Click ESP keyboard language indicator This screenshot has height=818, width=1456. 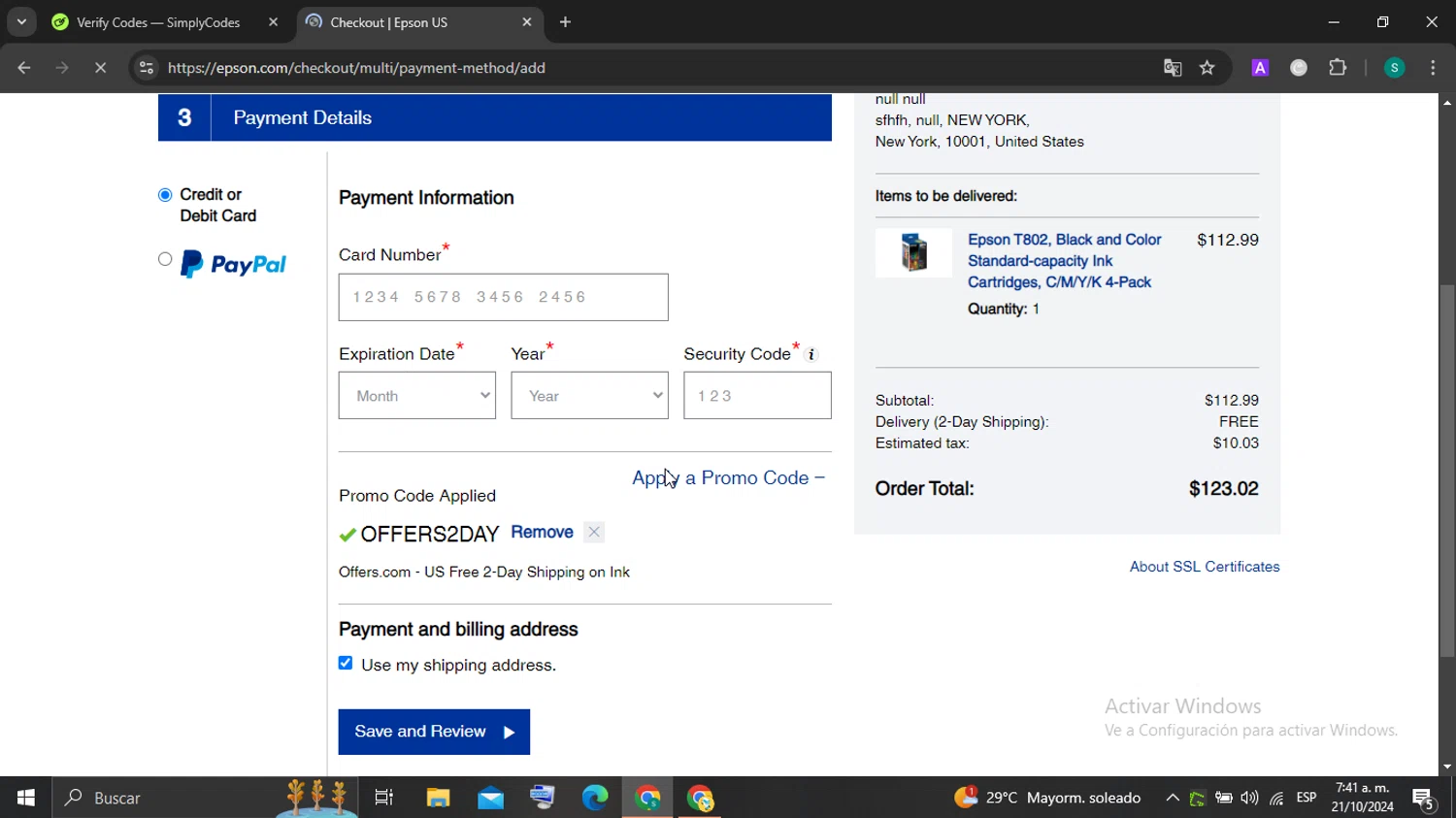1307,798
